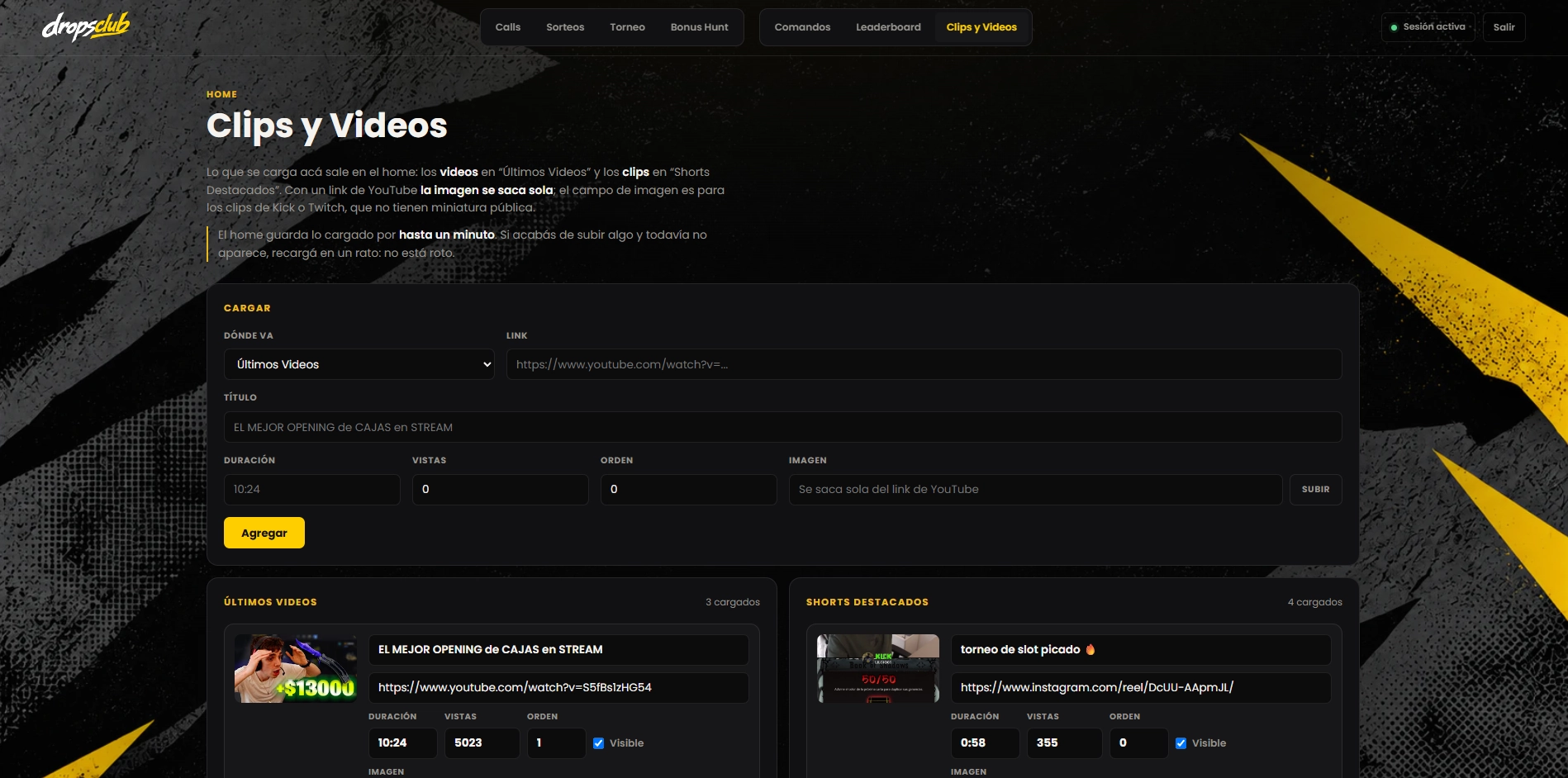The height and width of the screenshot is (778, 1568).
Task: Open the dropsclub logo home link
Action: pyautogui.click(x=86, y=26)
